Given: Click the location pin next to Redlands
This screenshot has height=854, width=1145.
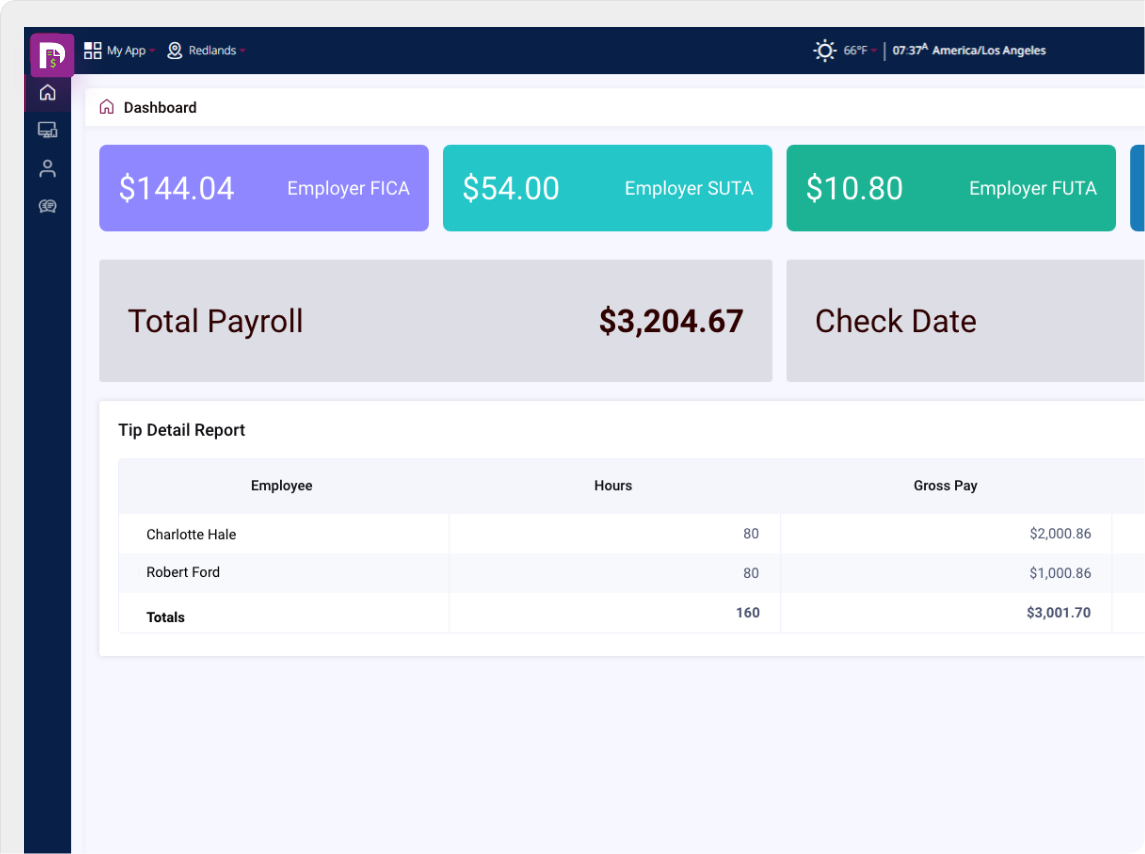Looking at the screenshot, I should (x=176, y=50).
